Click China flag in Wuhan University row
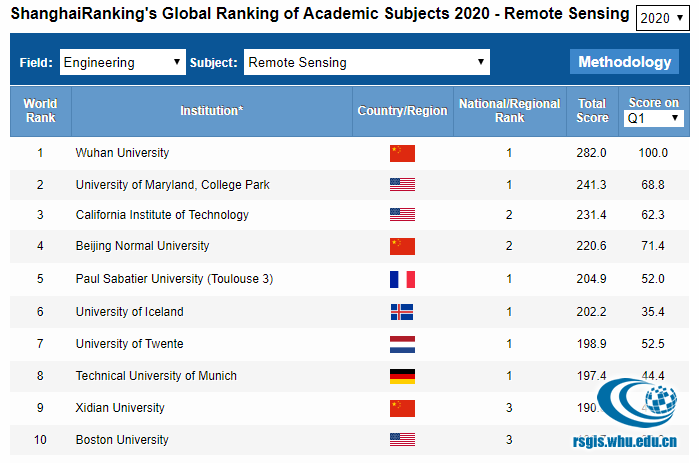The height and width of the screenshot is (463, 699). (402, 153)
